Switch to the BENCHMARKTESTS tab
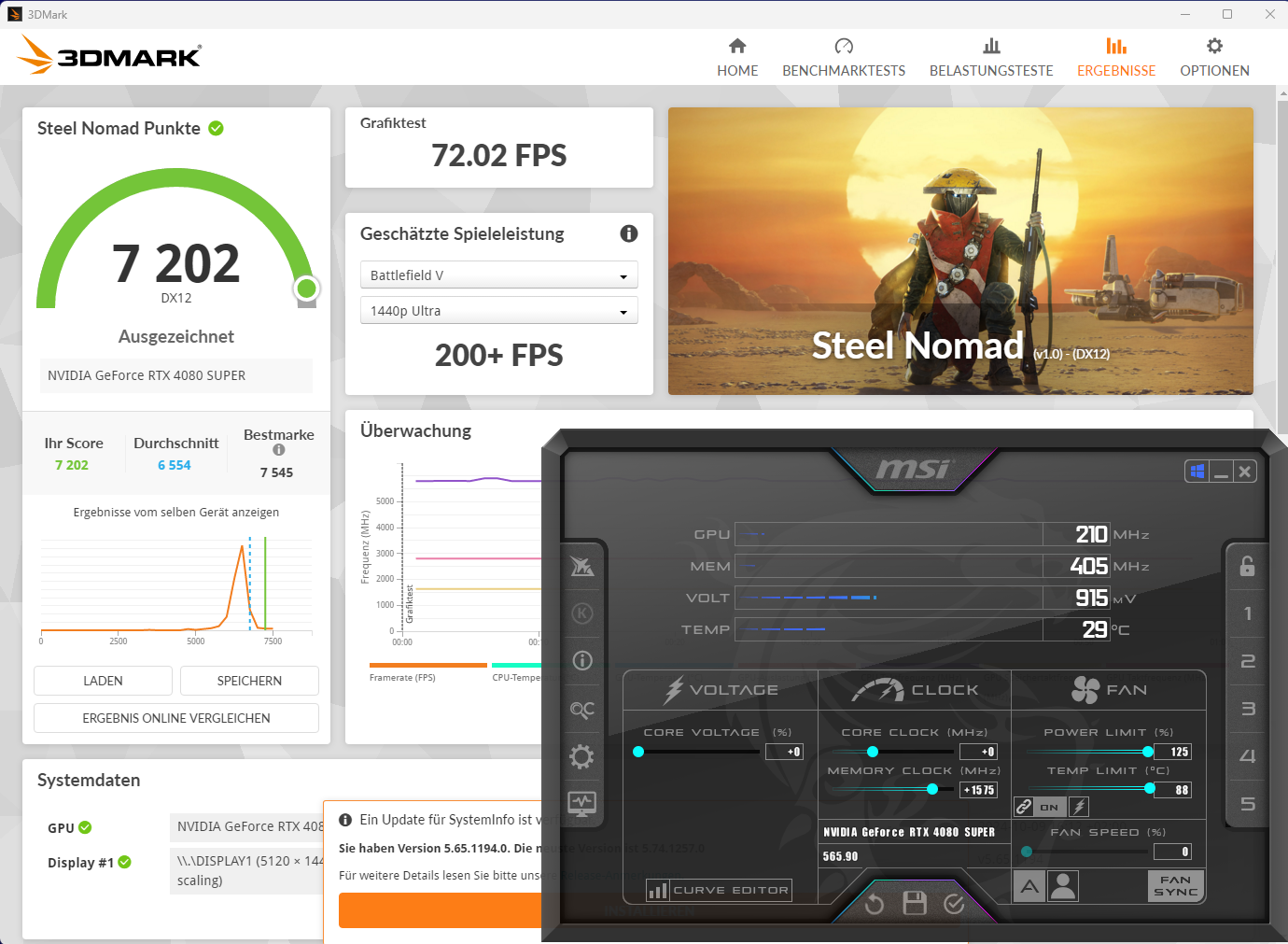The width and height of the screenshot is (1288, 944). (844, 58)
